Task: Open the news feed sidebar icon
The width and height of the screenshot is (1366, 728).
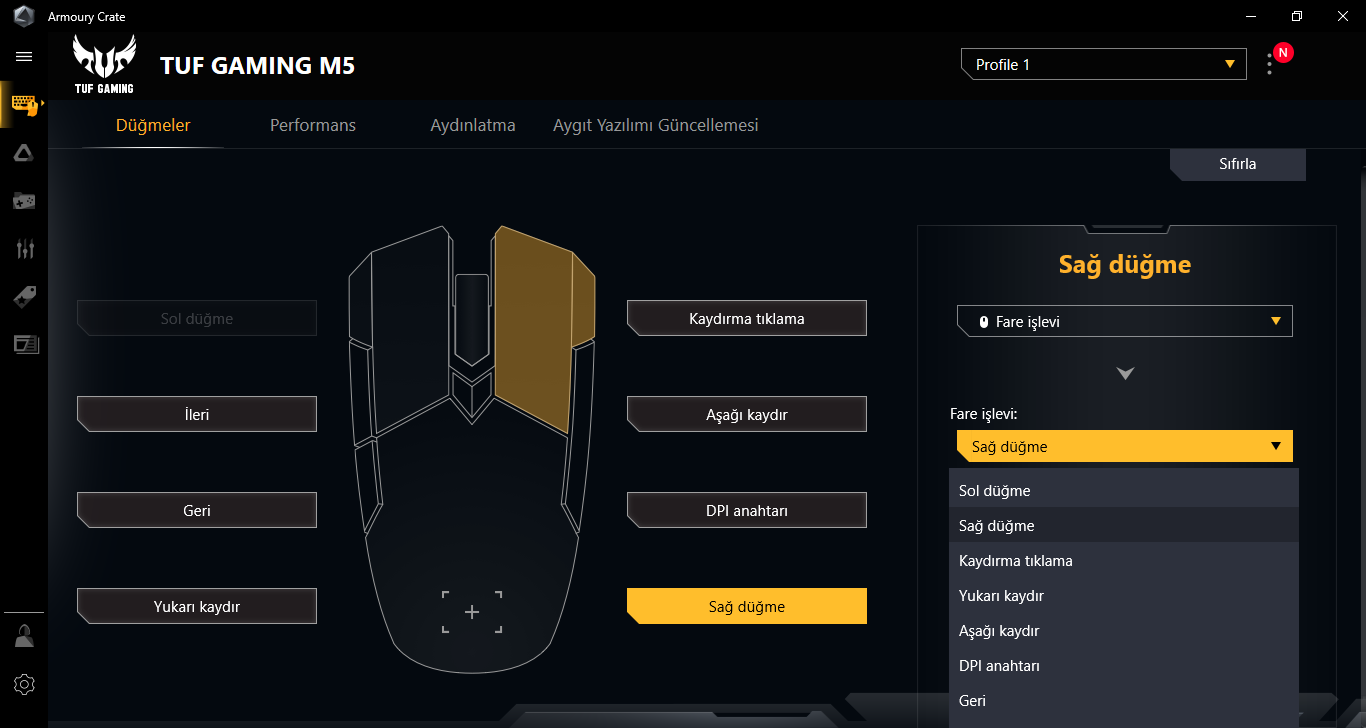Action: point(25,344)
